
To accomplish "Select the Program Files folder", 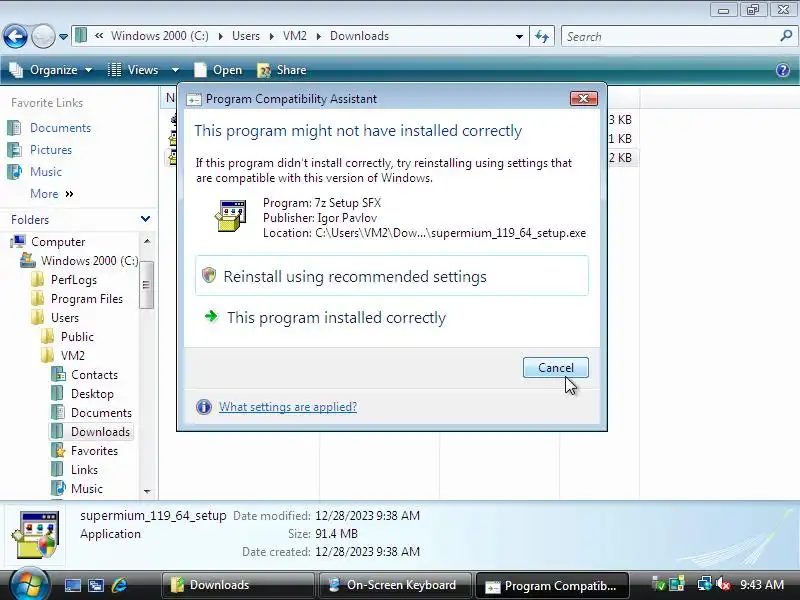I will coord(87,298).
